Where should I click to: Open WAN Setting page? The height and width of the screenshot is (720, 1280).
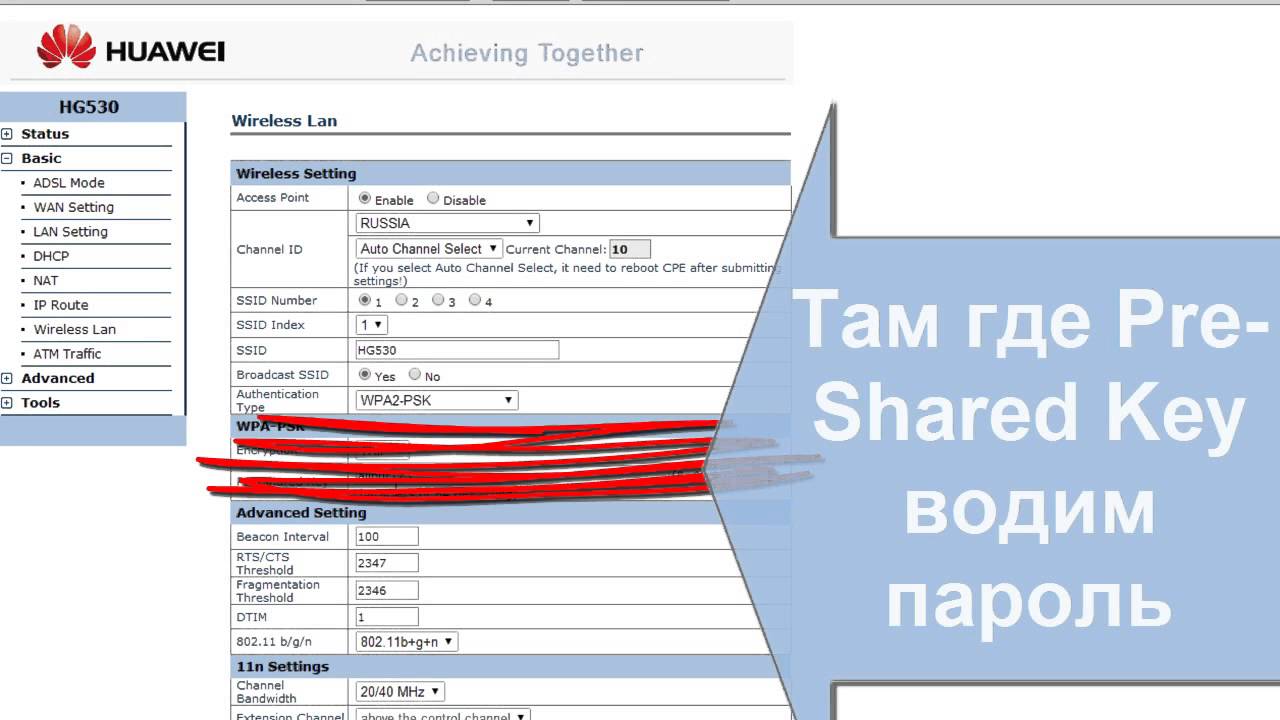pyautogui.click(x=74, y=207)
